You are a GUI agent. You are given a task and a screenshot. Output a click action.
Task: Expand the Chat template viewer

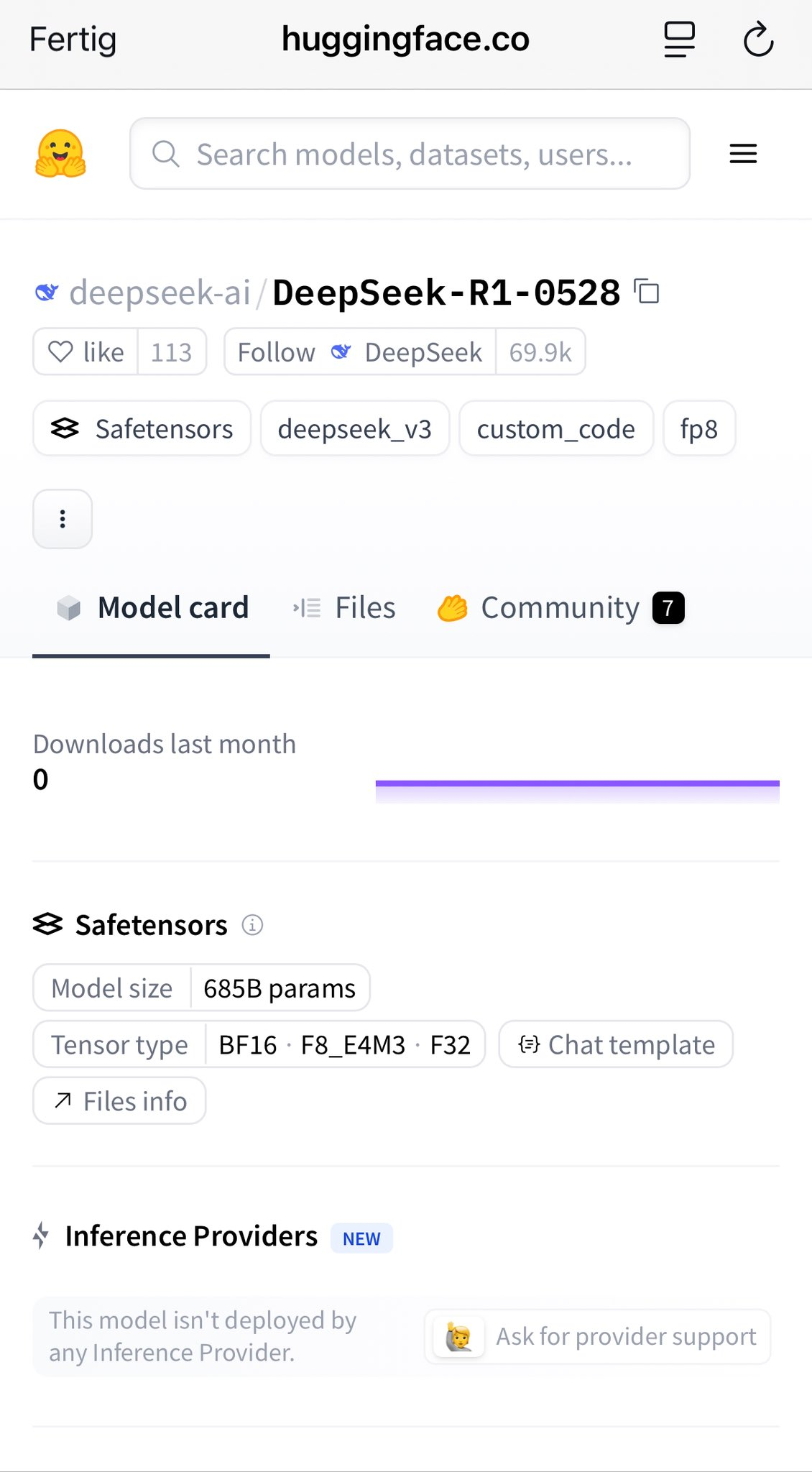616,1044
